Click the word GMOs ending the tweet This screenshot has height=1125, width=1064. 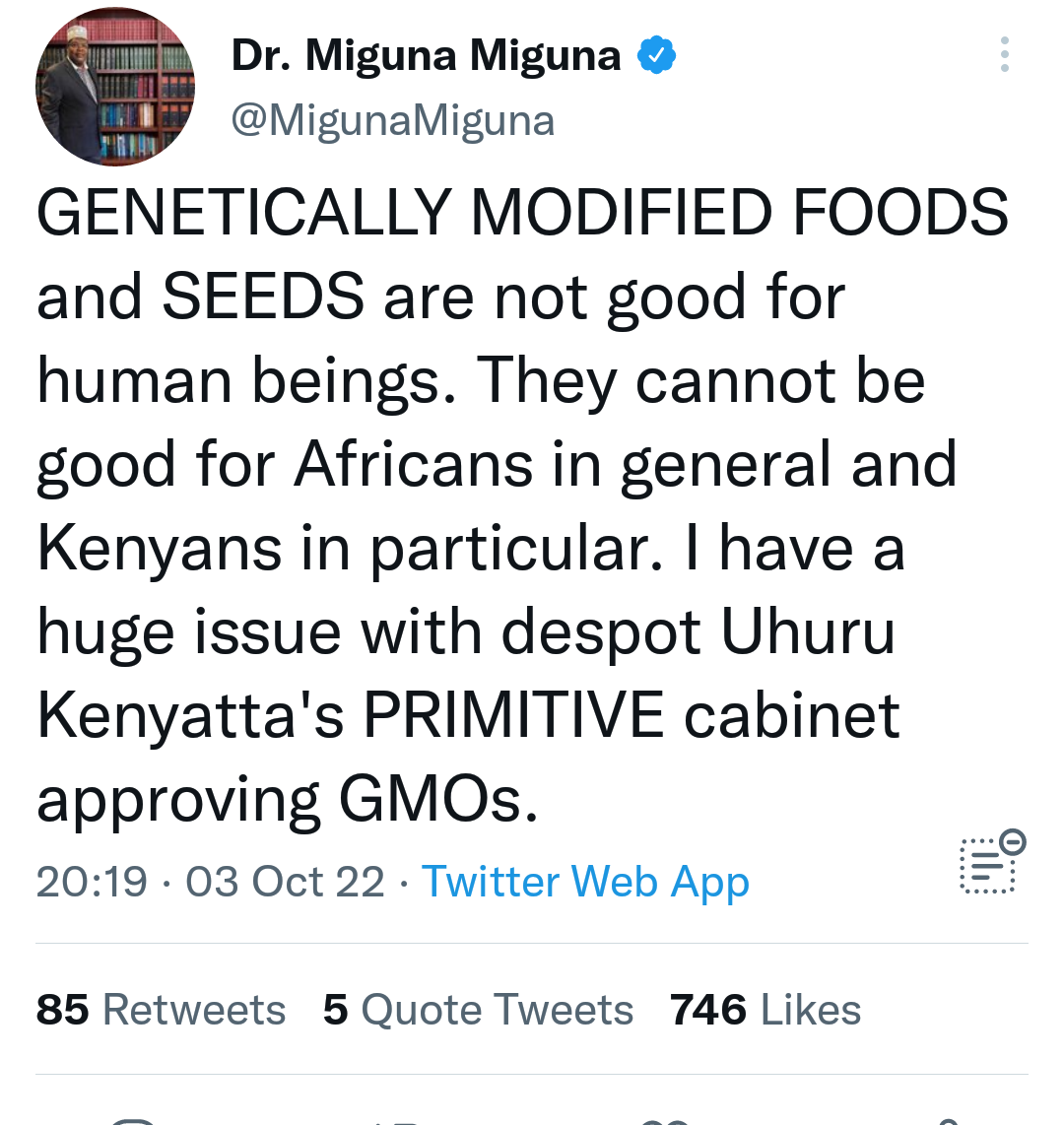439,799
